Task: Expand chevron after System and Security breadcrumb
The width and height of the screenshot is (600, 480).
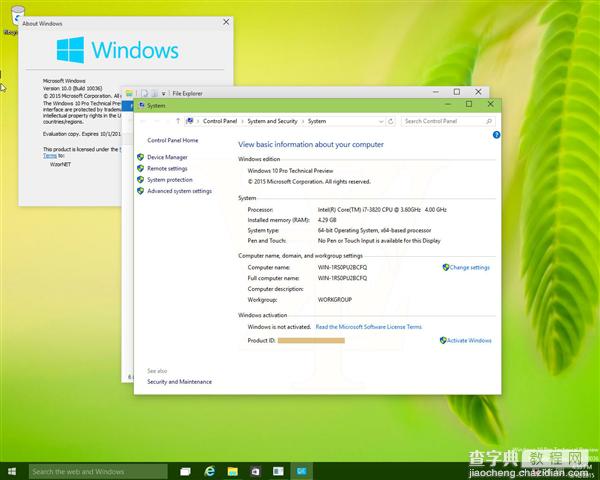Action: pyautogui.click(x=303, y=121)
